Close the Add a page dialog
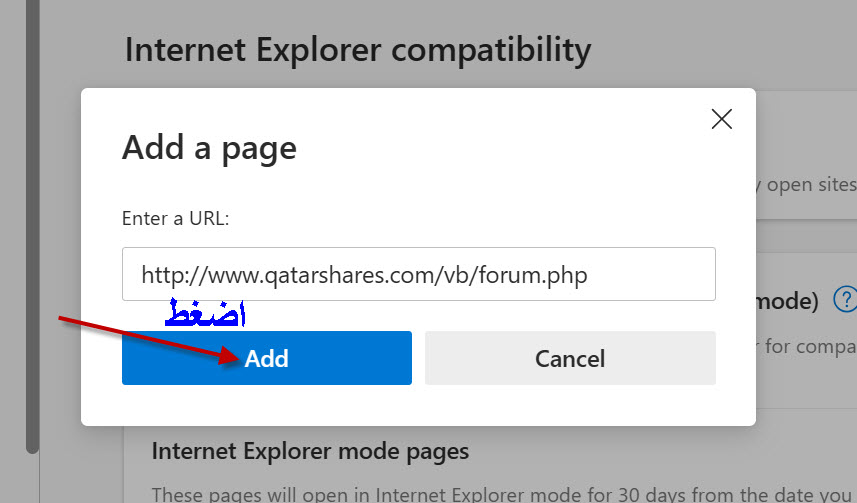The height and width of the screenshot is (503, 857). [x=721, y=119]
